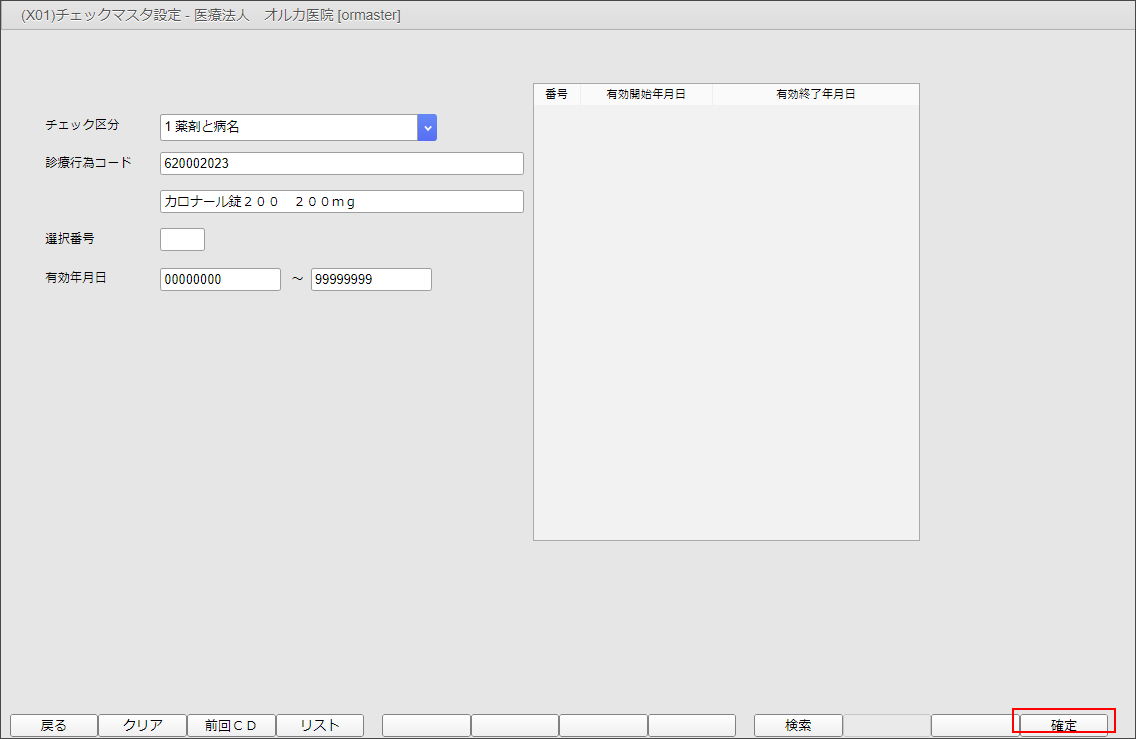Click the カロナール錠200 drug name field
The height and width of the screenshot is (739, 1136).
coord(341,202)
